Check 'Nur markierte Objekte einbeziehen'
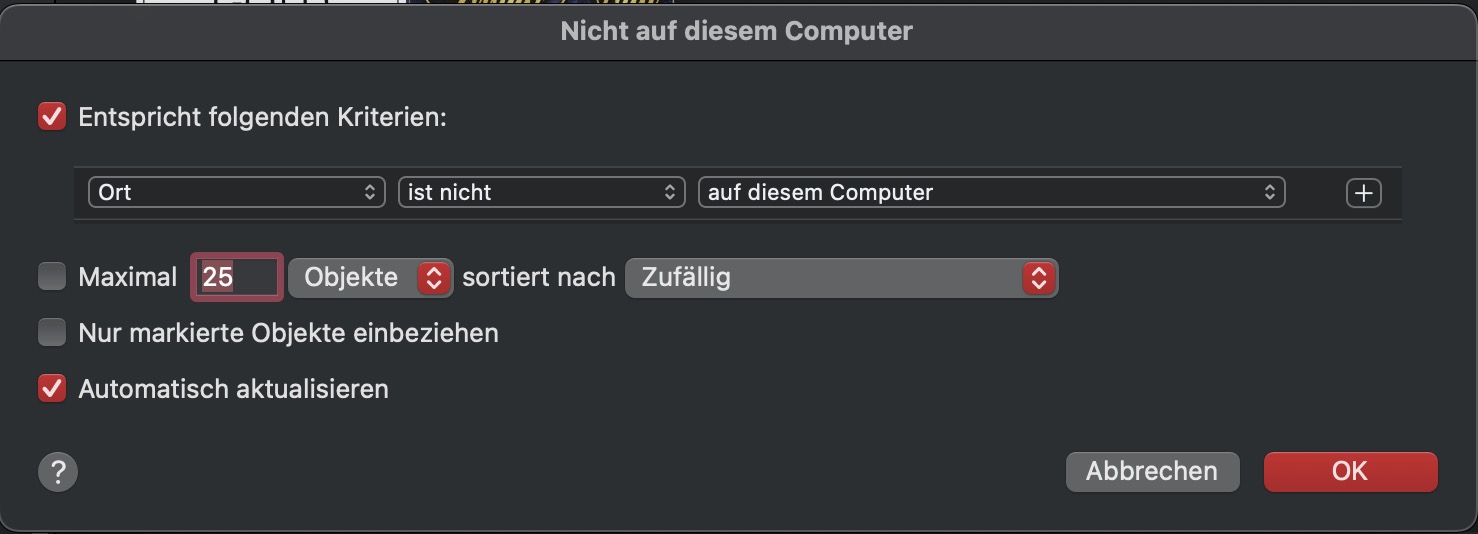1478x534 pixels. 52,332
